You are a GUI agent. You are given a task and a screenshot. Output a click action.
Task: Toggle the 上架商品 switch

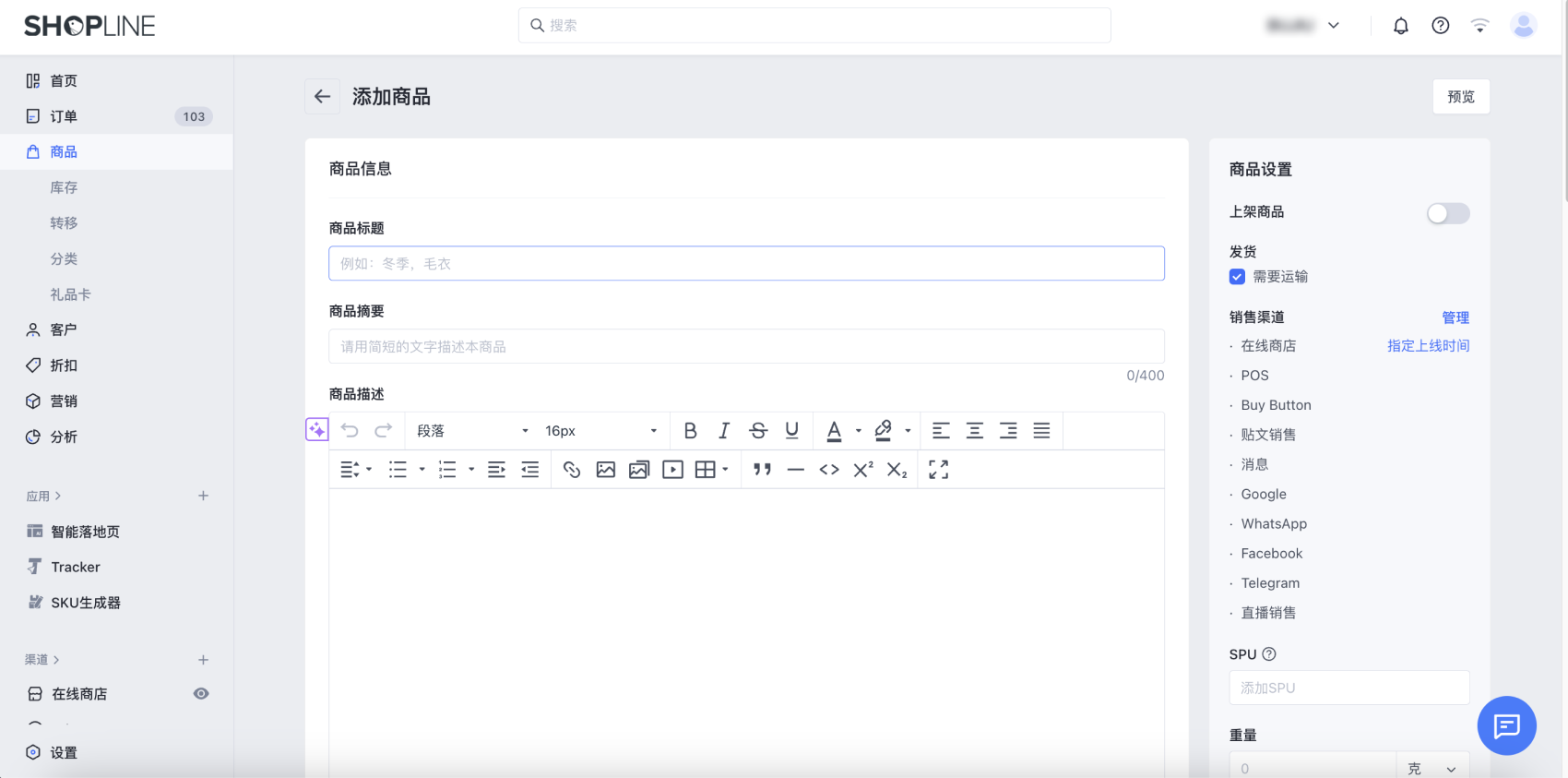tap(1448, 213)
